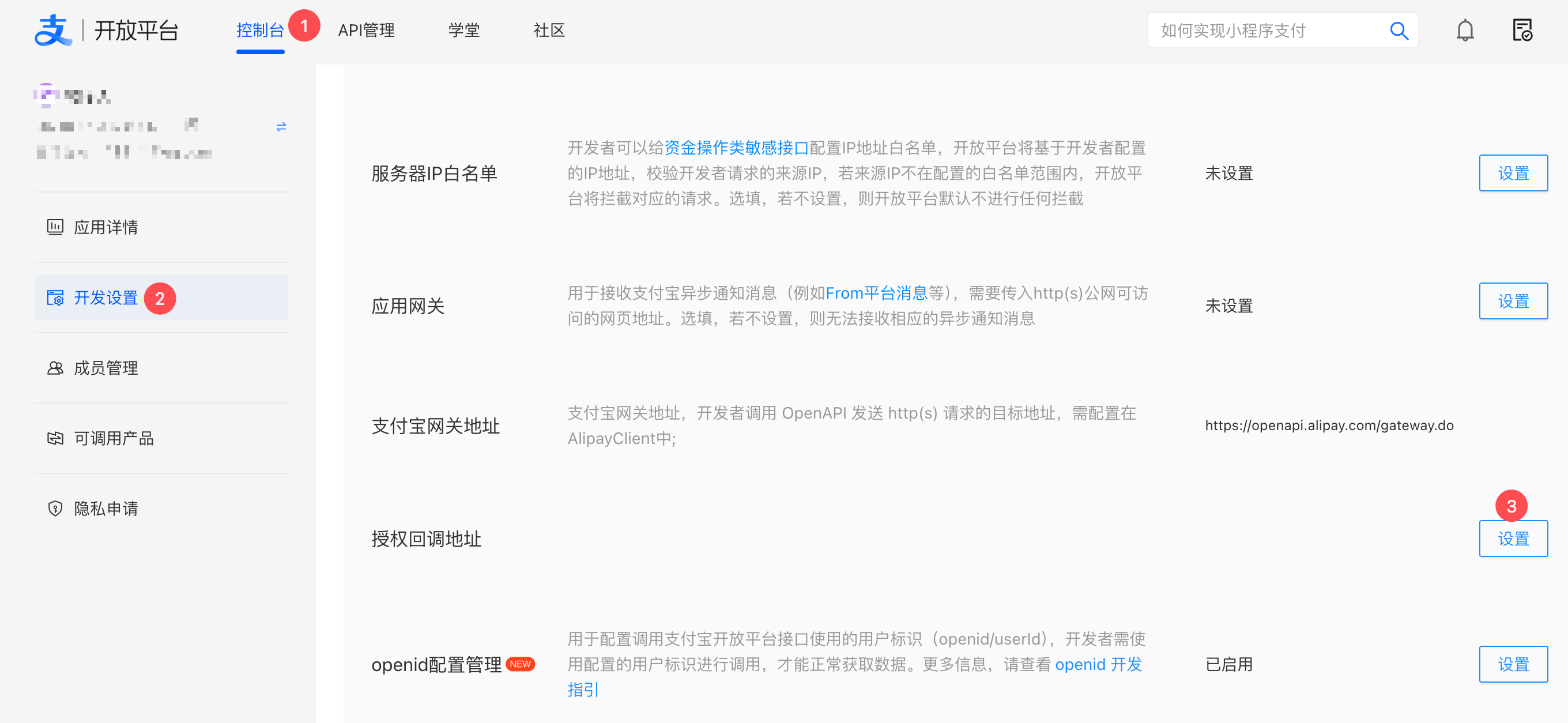Click the Alipay logo in the header

tap(53, 31)
